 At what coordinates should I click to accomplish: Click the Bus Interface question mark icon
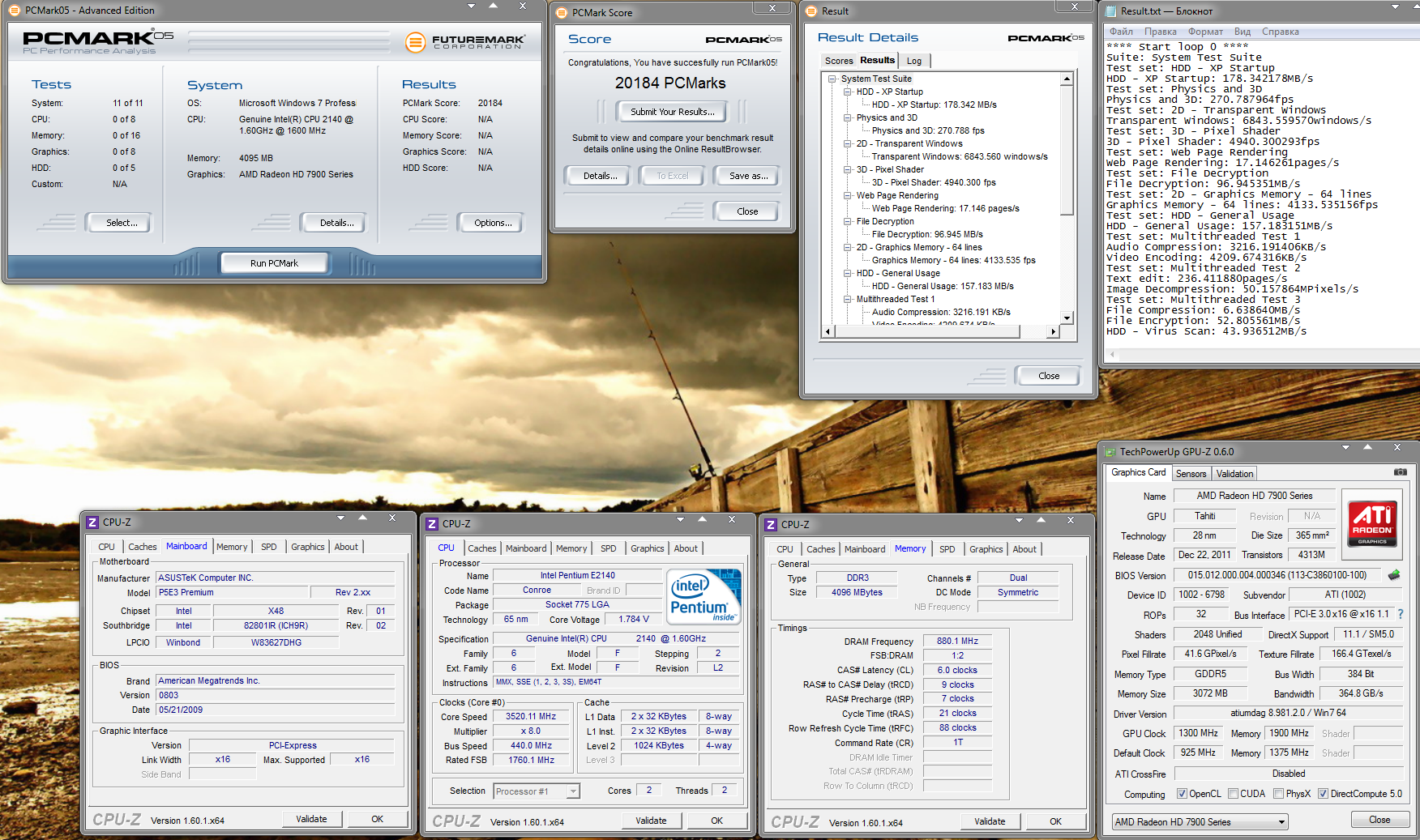[1401, 614]
